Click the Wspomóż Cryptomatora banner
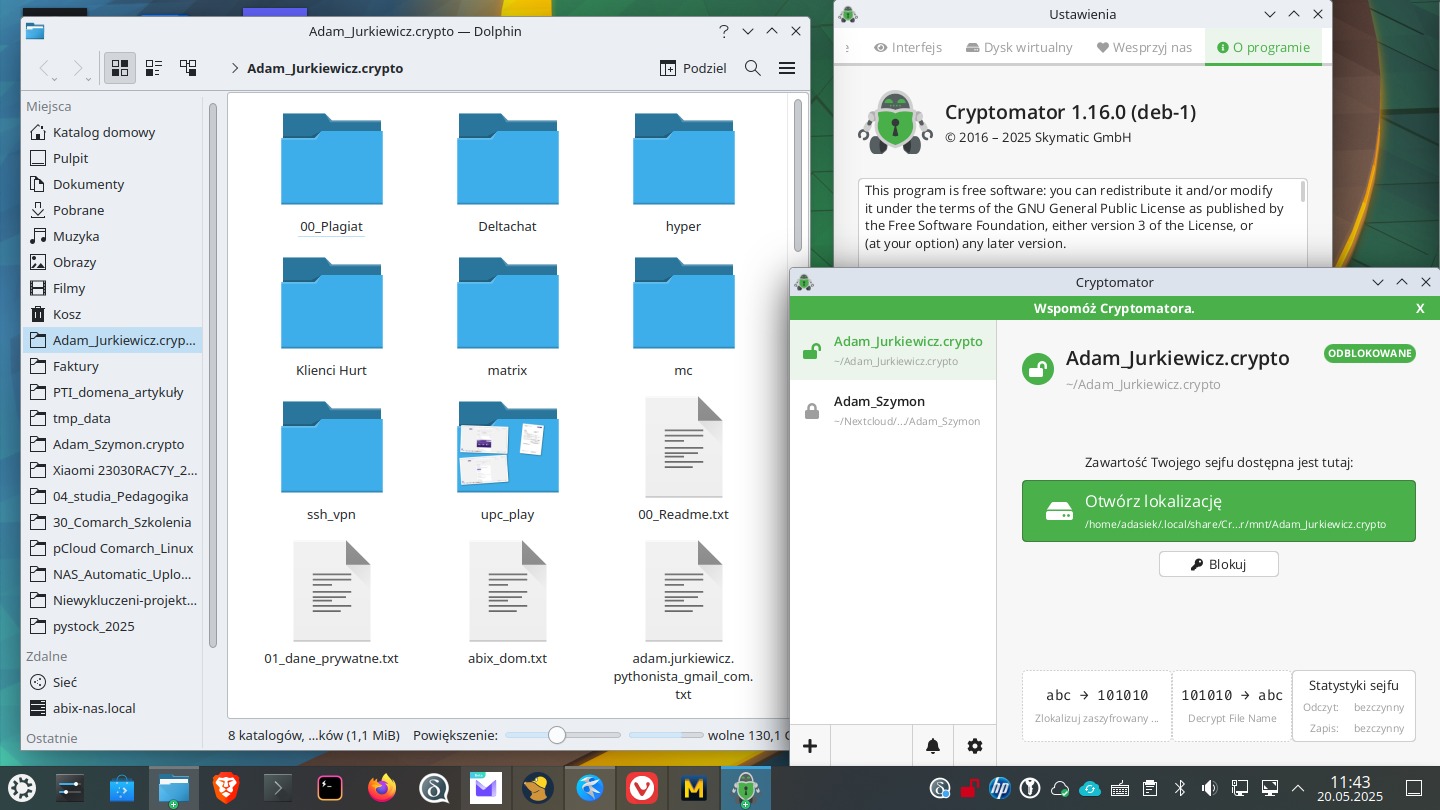 (1114, 308)
